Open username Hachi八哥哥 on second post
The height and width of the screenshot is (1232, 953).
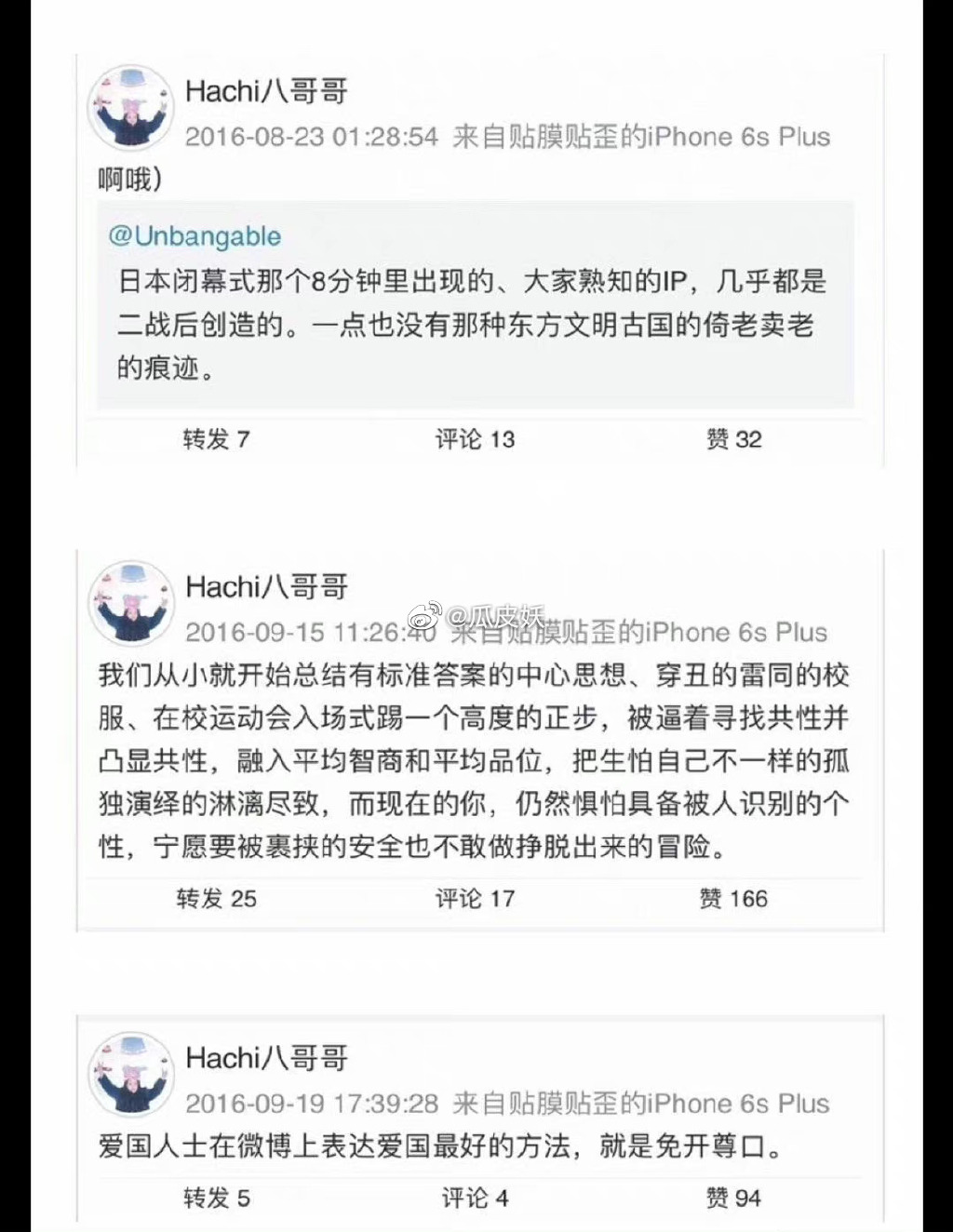(266, 587)
